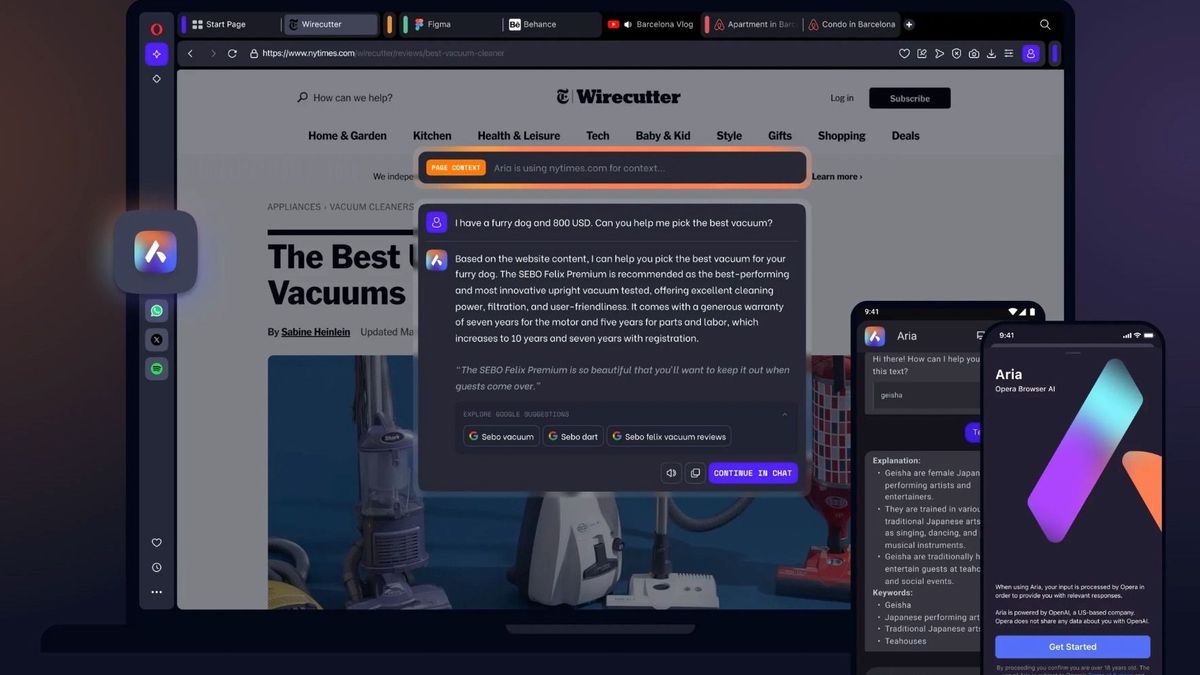1200x675 pixels.
Task: Open Aria AI from the browser sidebar
Action: click(156, 54)
